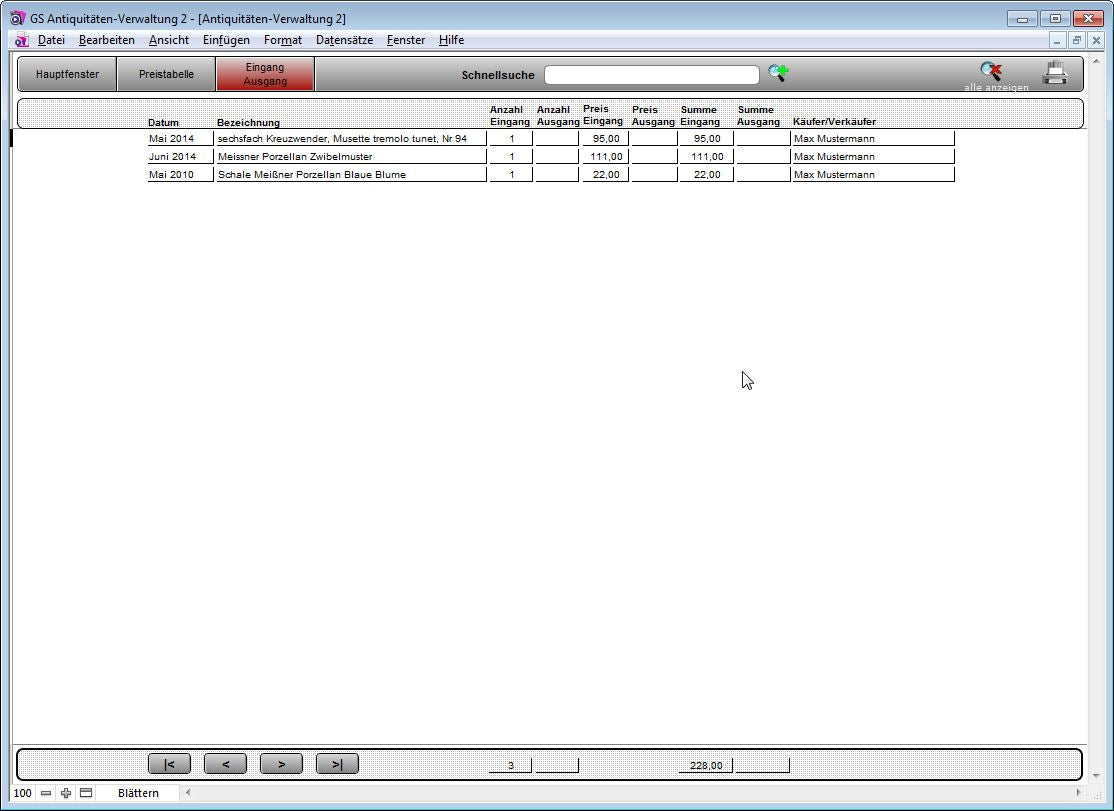The width and height of the screenshot is (1114, 811).
Task: Open the Blättern mode dropdown
Action: pos(138,793)
